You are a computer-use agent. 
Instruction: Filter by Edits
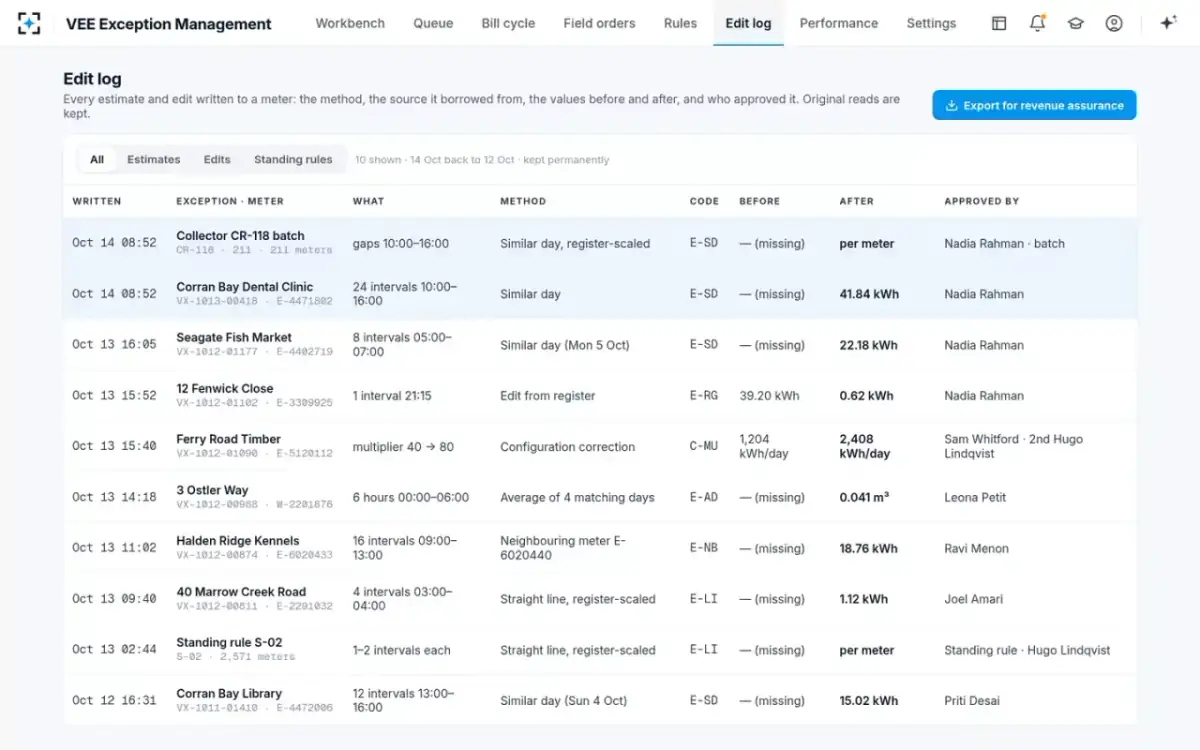217,159
